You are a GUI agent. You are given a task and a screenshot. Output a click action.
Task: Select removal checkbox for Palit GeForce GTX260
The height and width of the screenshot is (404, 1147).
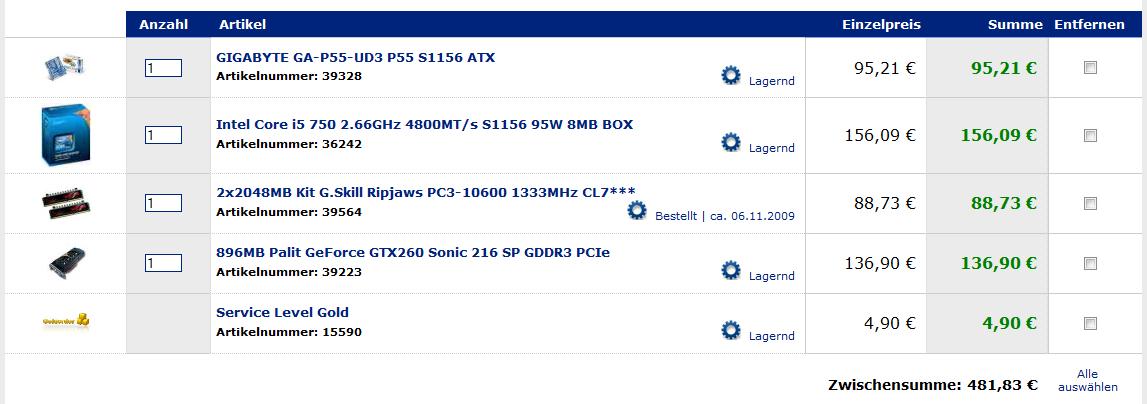pos(1090,263)
